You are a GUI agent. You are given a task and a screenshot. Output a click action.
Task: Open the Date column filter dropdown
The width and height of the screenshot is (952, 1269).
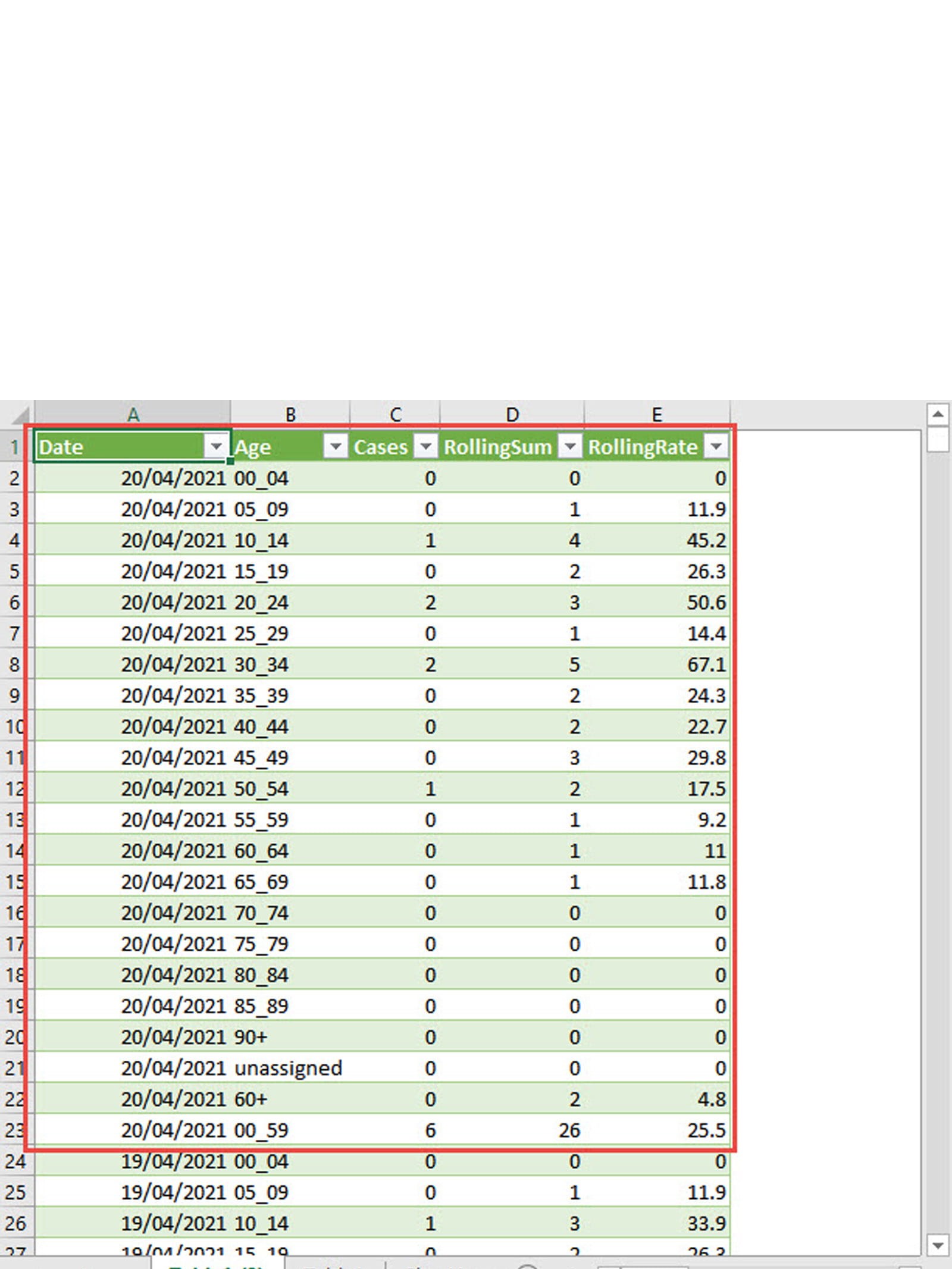(x=216, y=446)
